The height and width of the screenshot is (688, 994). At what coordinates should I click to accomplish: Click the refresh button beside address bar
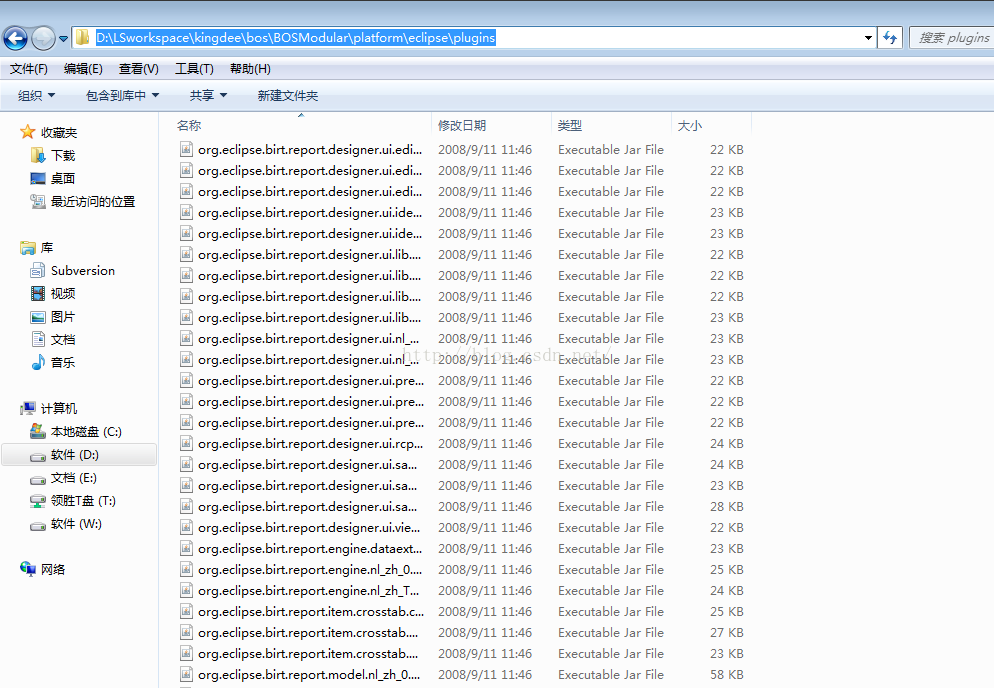[x=890, y=38]
